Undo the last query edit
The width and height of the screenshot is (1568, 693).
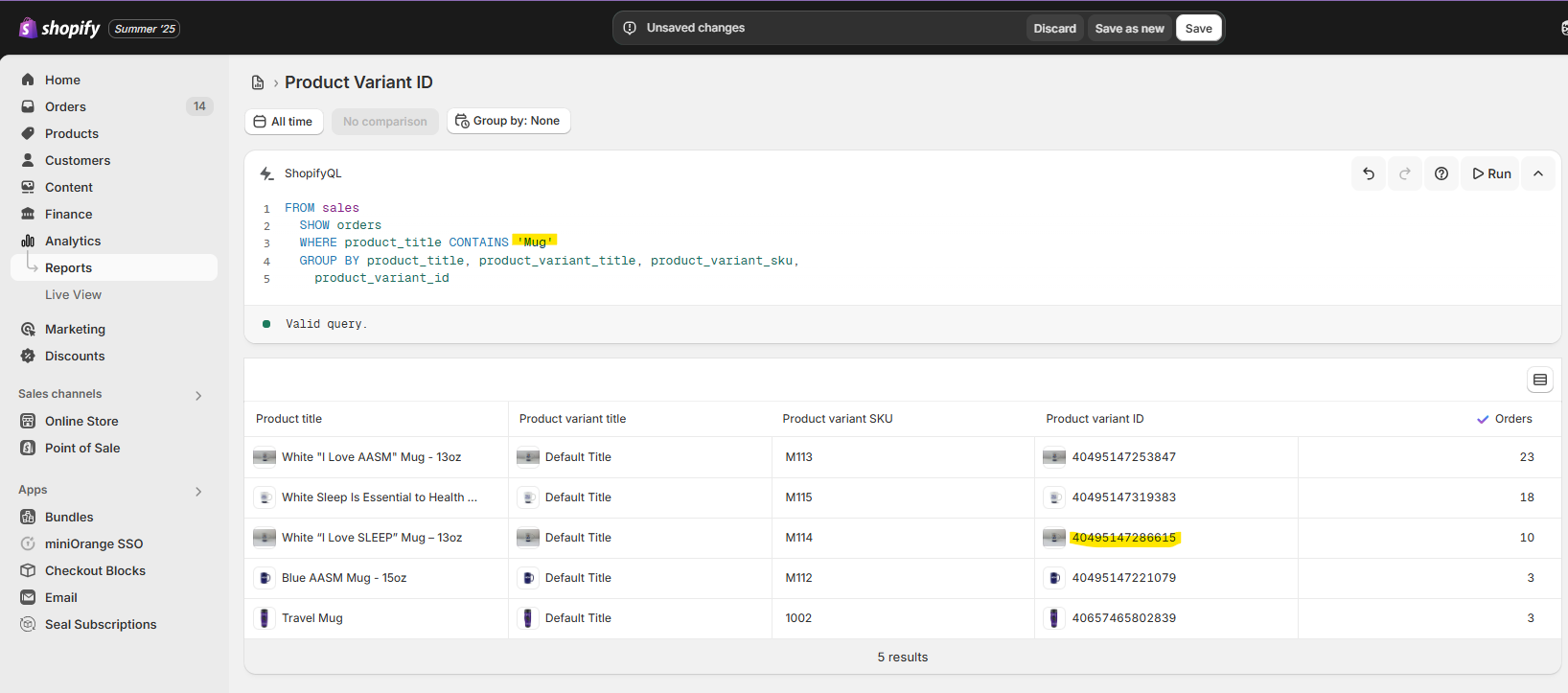tap(1369, 173)
